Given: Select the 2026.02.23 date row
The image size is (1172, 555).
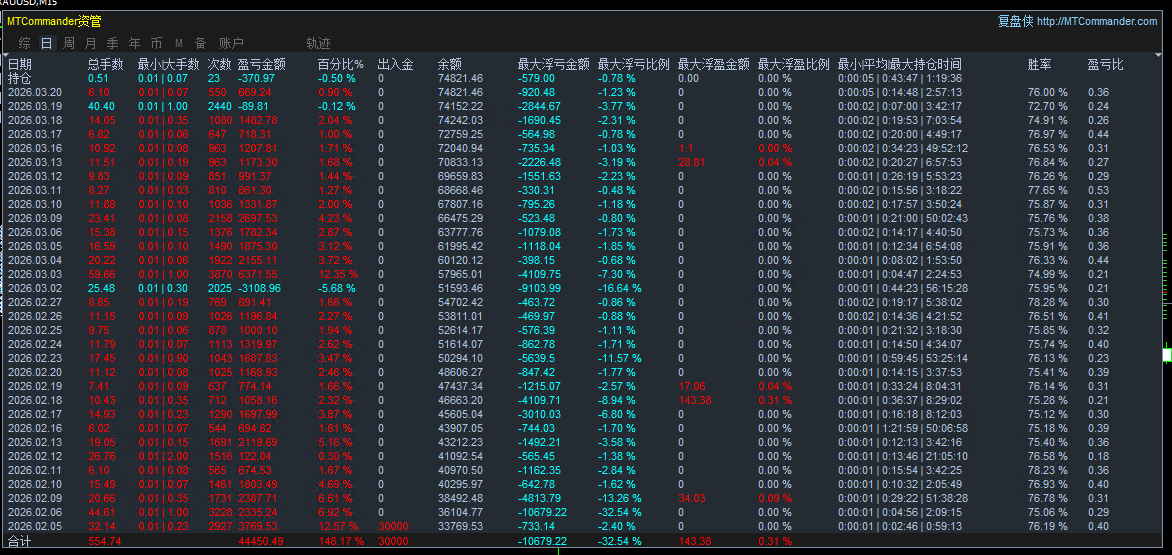Looking at the screenshot, I should click(x=35, y=359).
